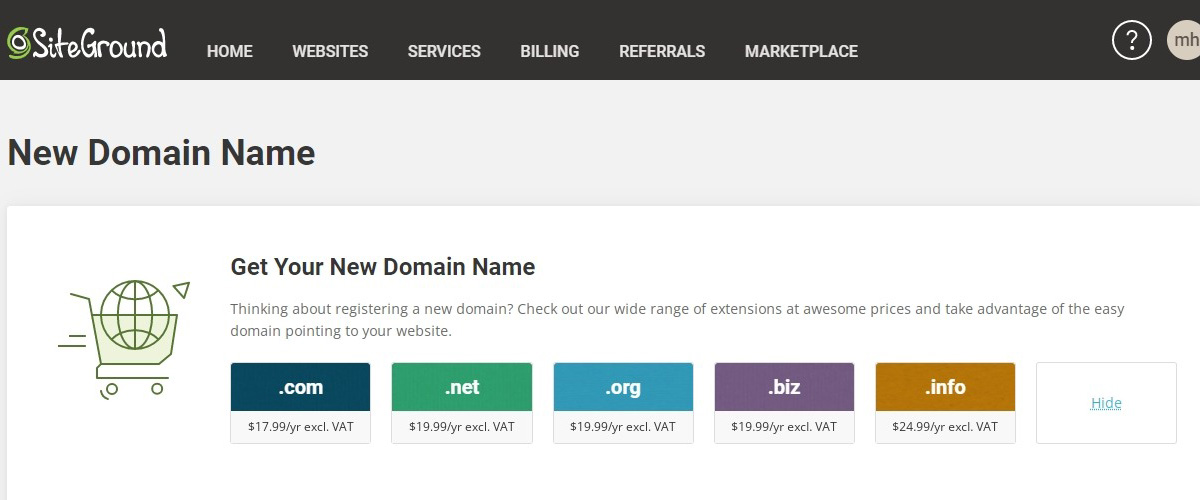
Task: Open the WEBSITES menu item
Action: click(330, 51)
